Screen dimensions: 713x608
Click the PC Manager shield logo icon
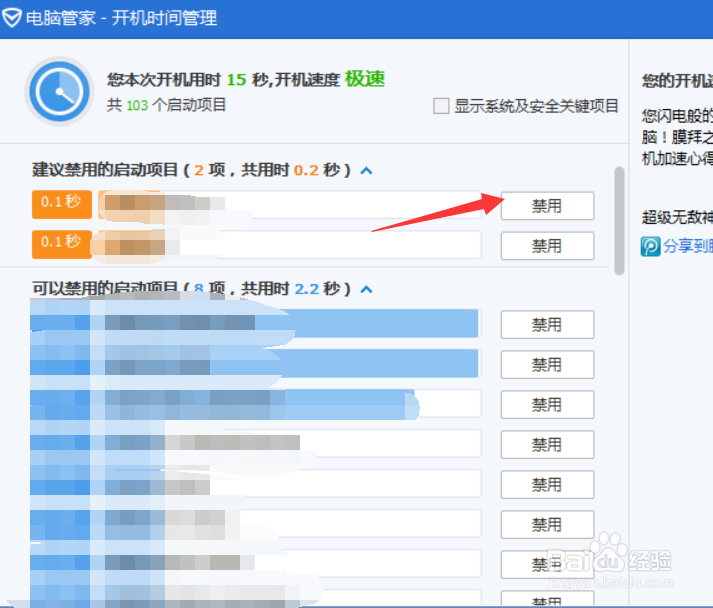[x=11, y=18]
